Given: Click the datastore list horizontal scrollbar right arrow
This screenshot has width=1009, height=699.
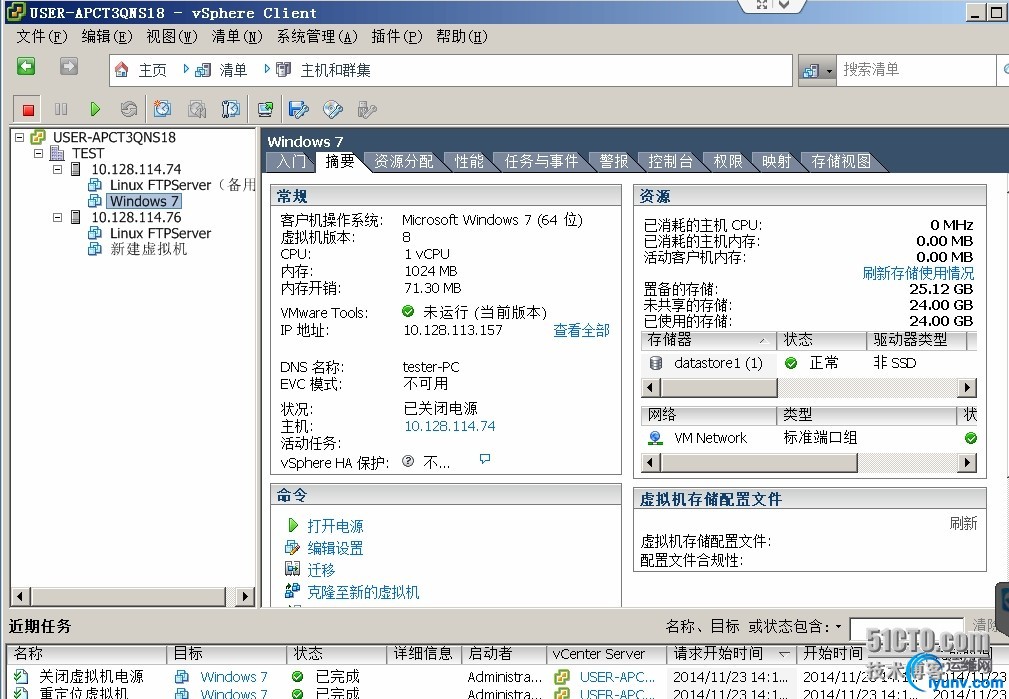Looking at the screenshot, I should [966, 387].
